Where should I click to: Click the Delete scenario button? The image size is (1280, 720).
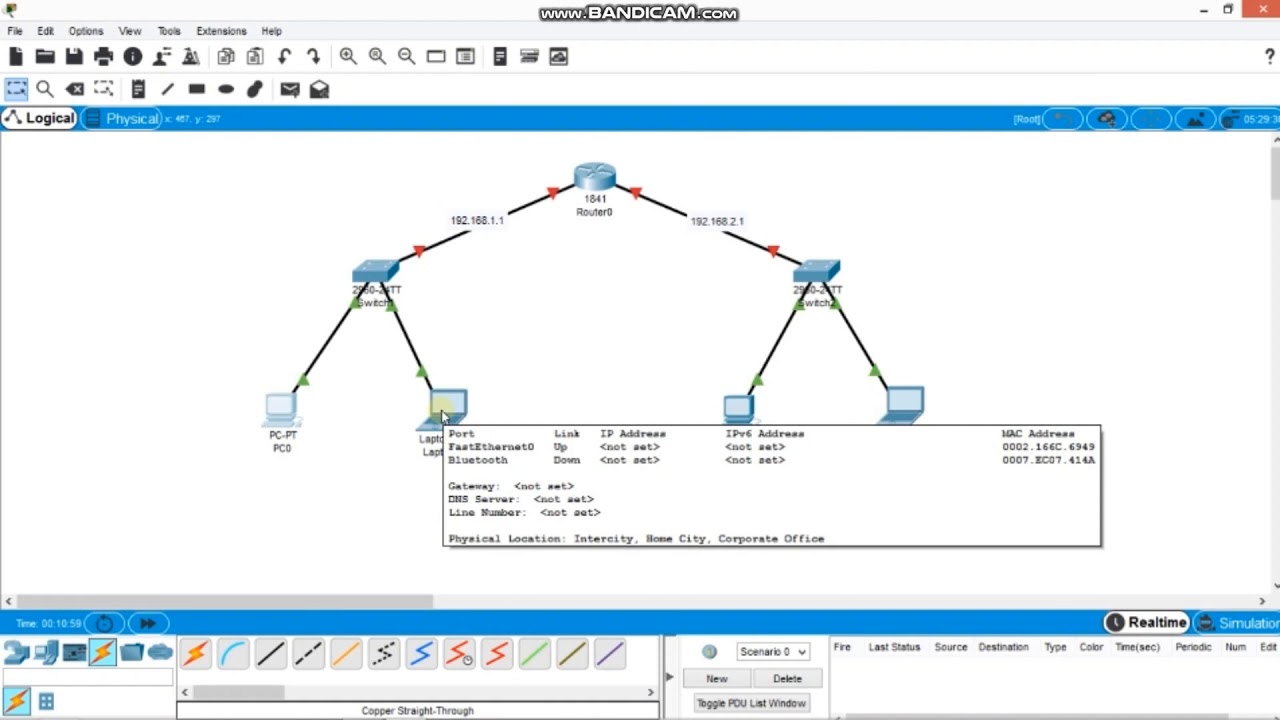tap(787, 678)
